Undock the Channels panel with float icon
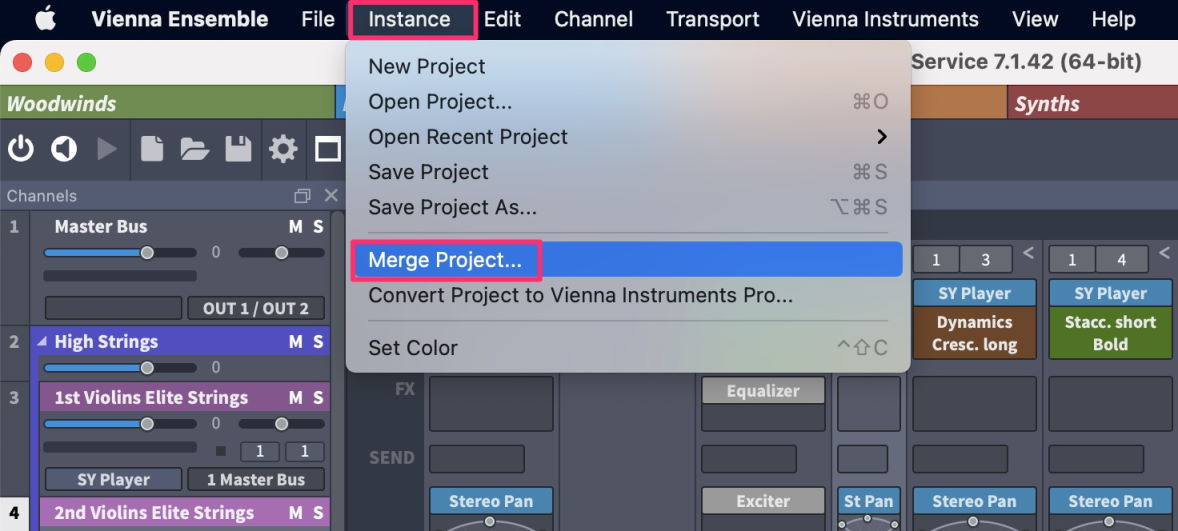 pos(302,196)
